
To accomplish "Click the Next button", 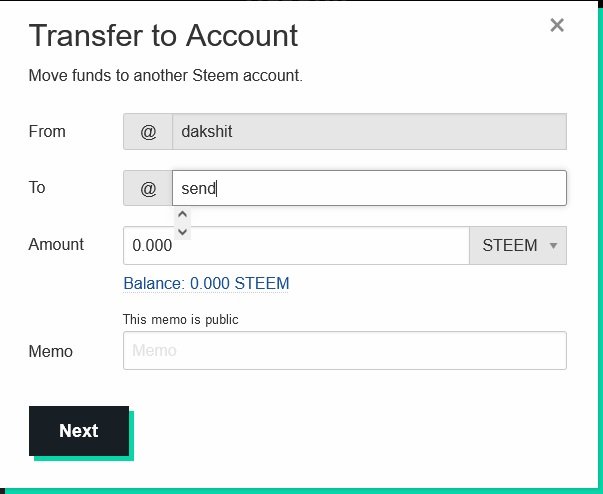I will click(x=79, y=431).
